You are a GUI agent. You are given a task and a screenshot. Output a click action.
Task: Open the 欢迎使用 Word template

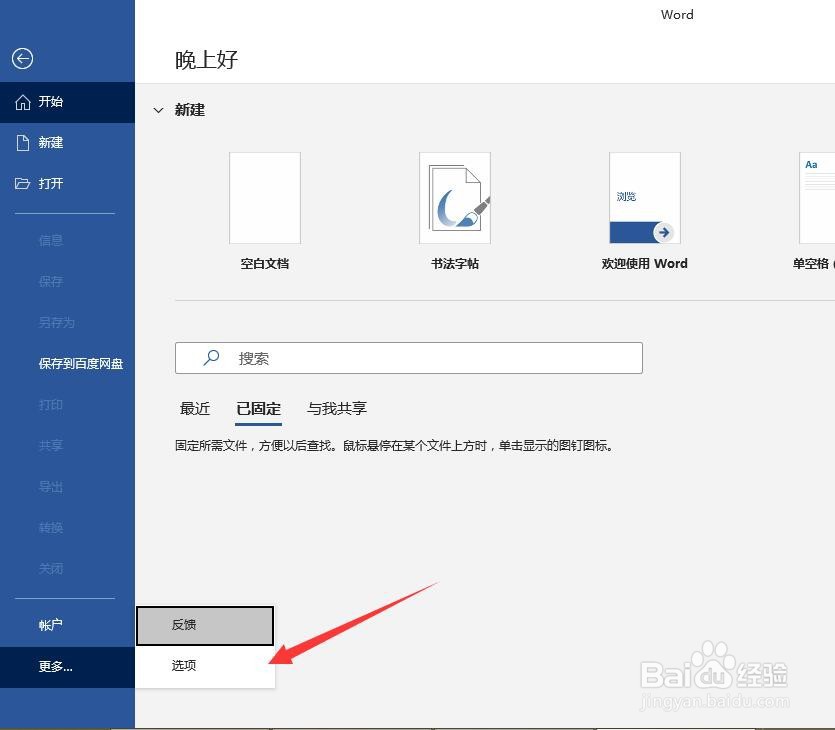coord(645,198)
